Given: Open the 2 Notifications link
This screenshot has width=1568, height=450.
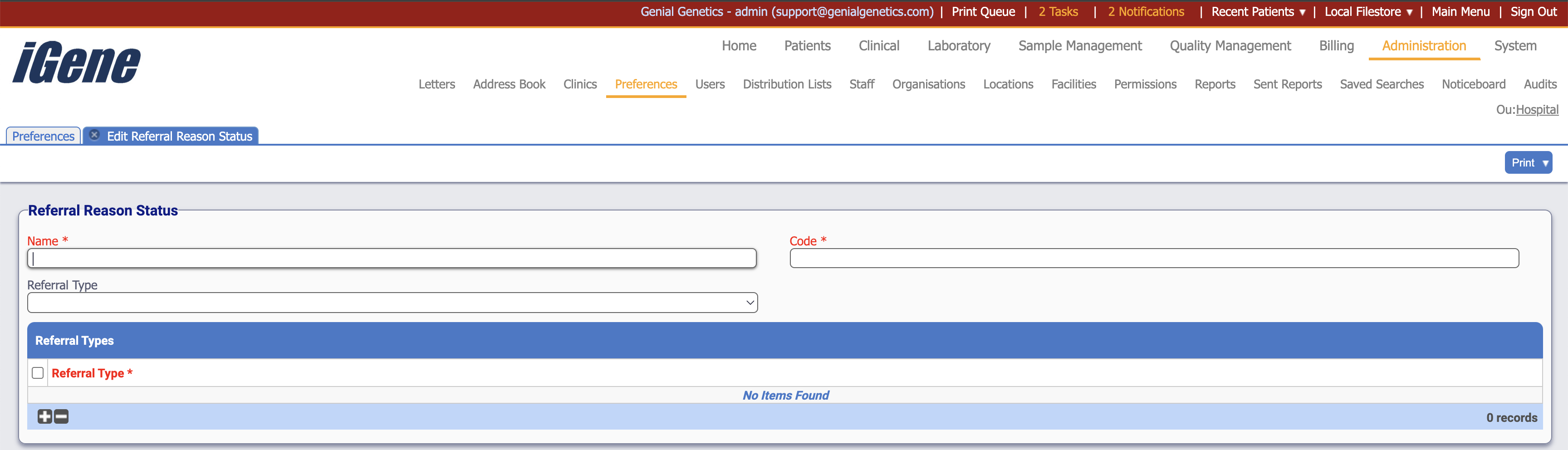Looking at the screenshot, I should point(1146,11).
